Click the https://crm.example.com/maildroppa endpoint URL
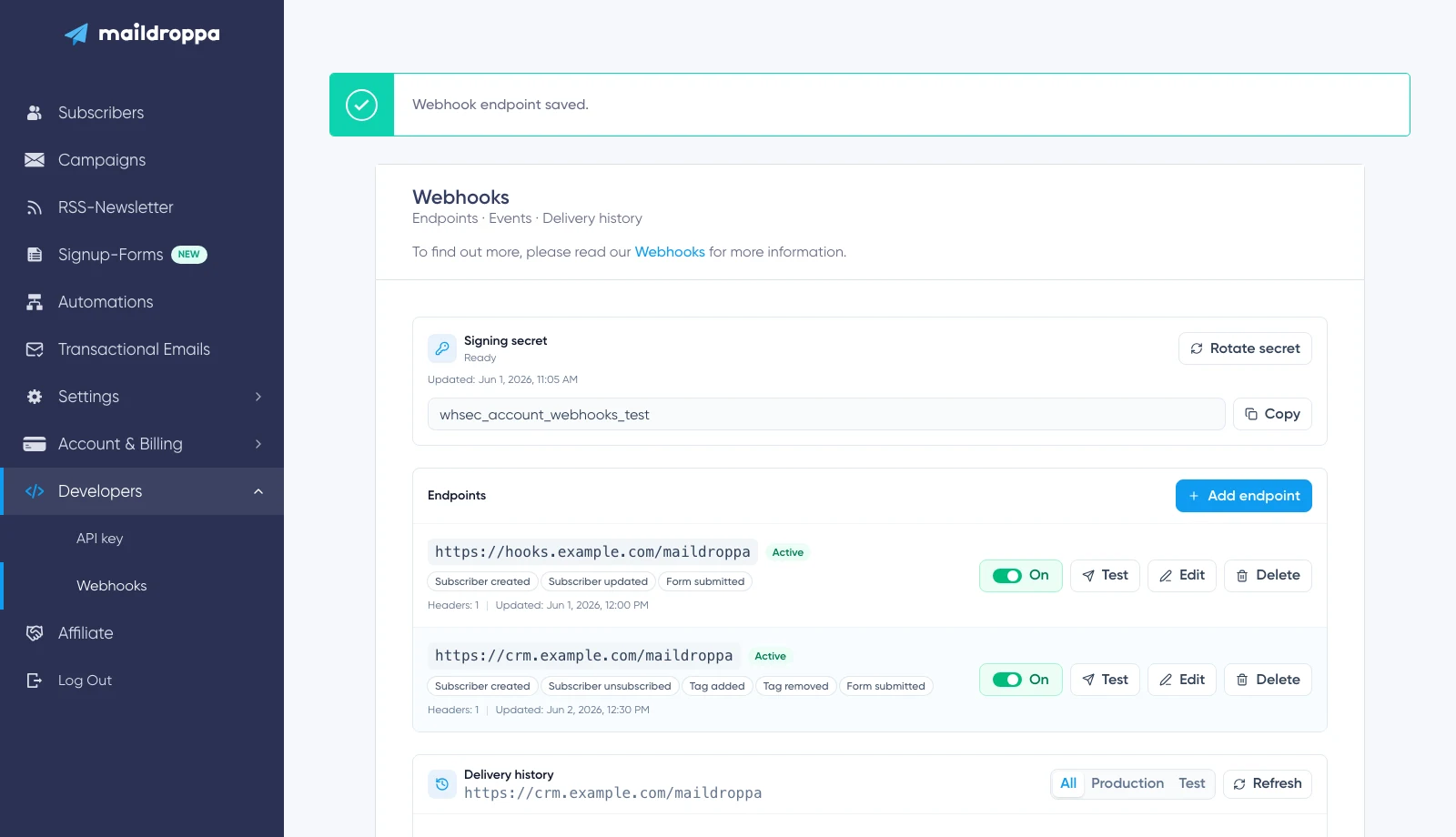 [583, 656]
